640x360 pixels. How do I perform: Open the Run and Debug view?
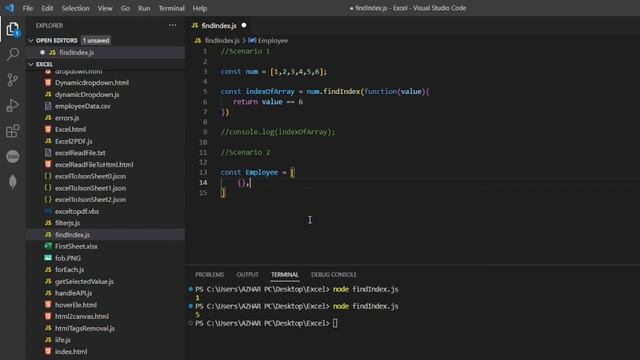click(x=13, y=105)
